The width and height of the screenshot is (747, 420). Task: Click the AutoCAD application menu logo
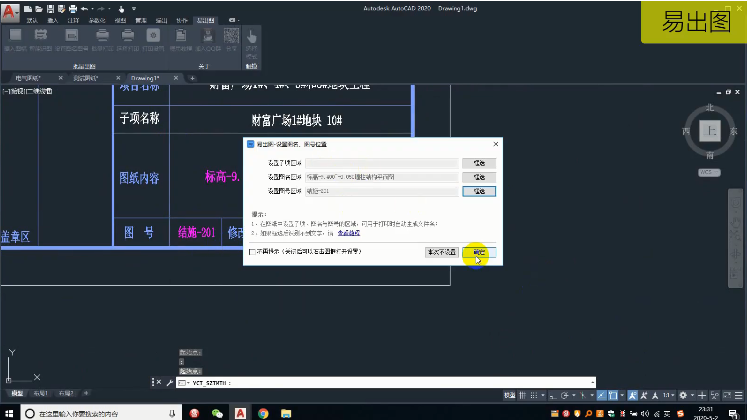9,13
